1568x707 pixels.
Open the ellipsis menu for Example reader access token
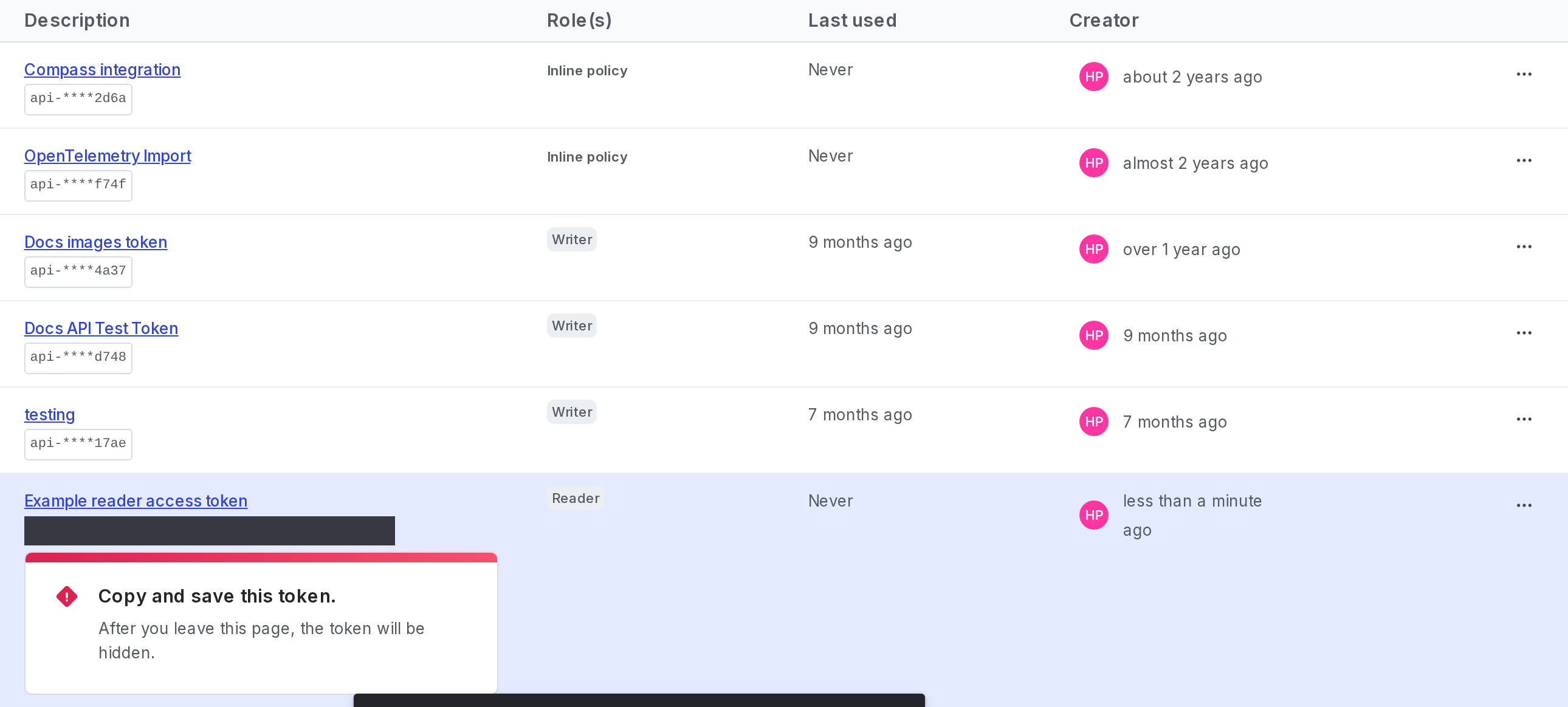click(x=1524, y=505)
